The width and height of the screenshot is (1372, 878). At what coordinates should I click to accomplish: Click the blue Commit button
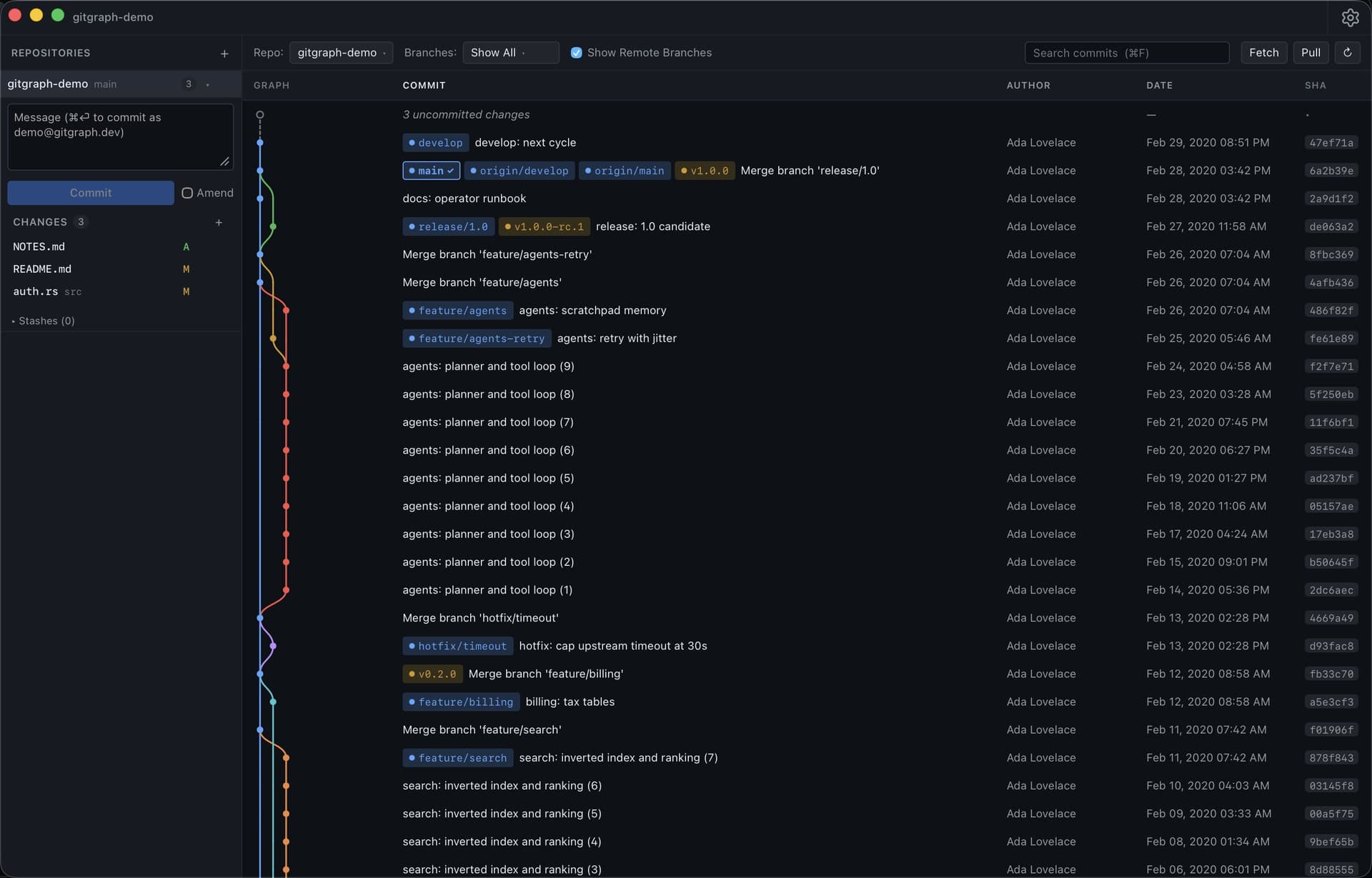pyautogui.click(x=91, y=193)
